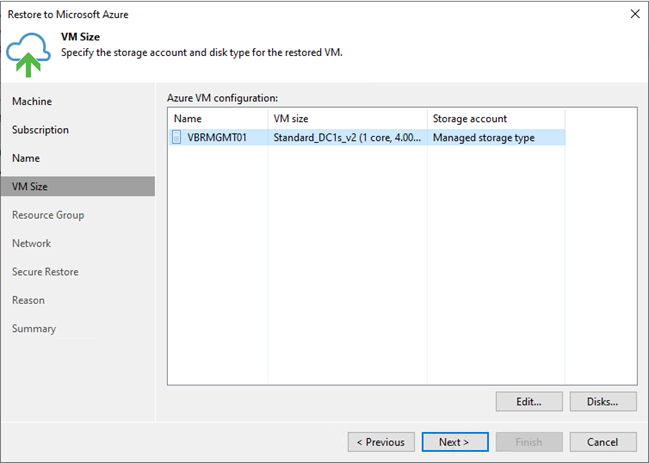
Task: Open the Machine wizard step
Action: [32, 102]
